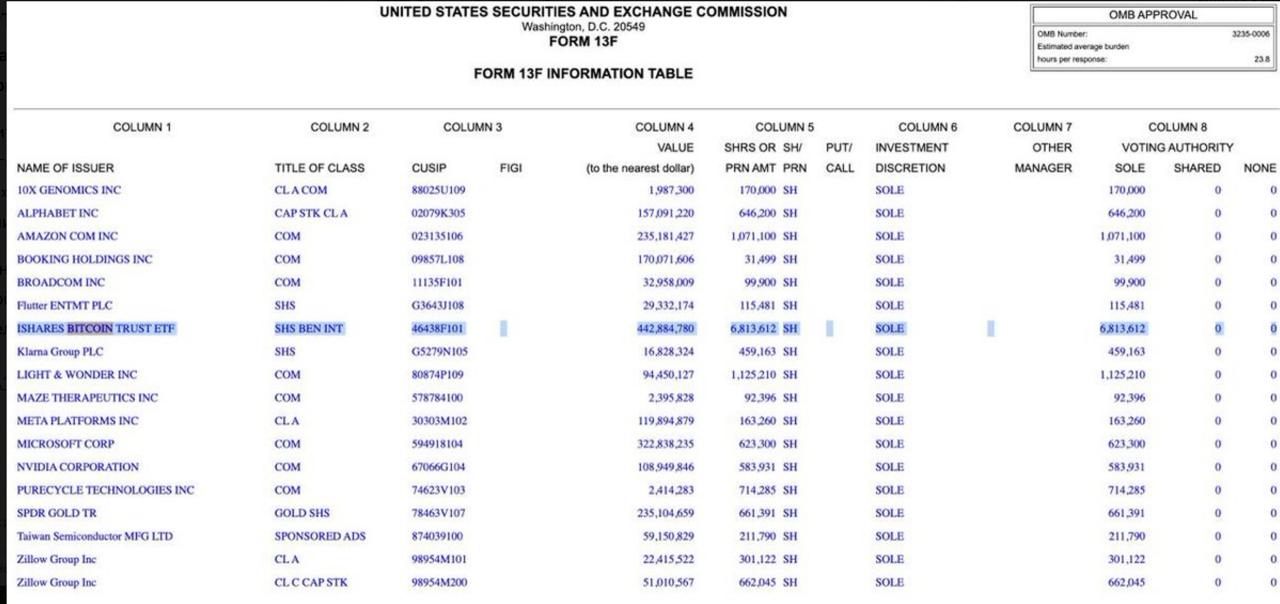The height and width of the screenshot is (604, 1280).
Task: Select the INVESTMENT DISCRETION header text
Action: pos(910,158)
